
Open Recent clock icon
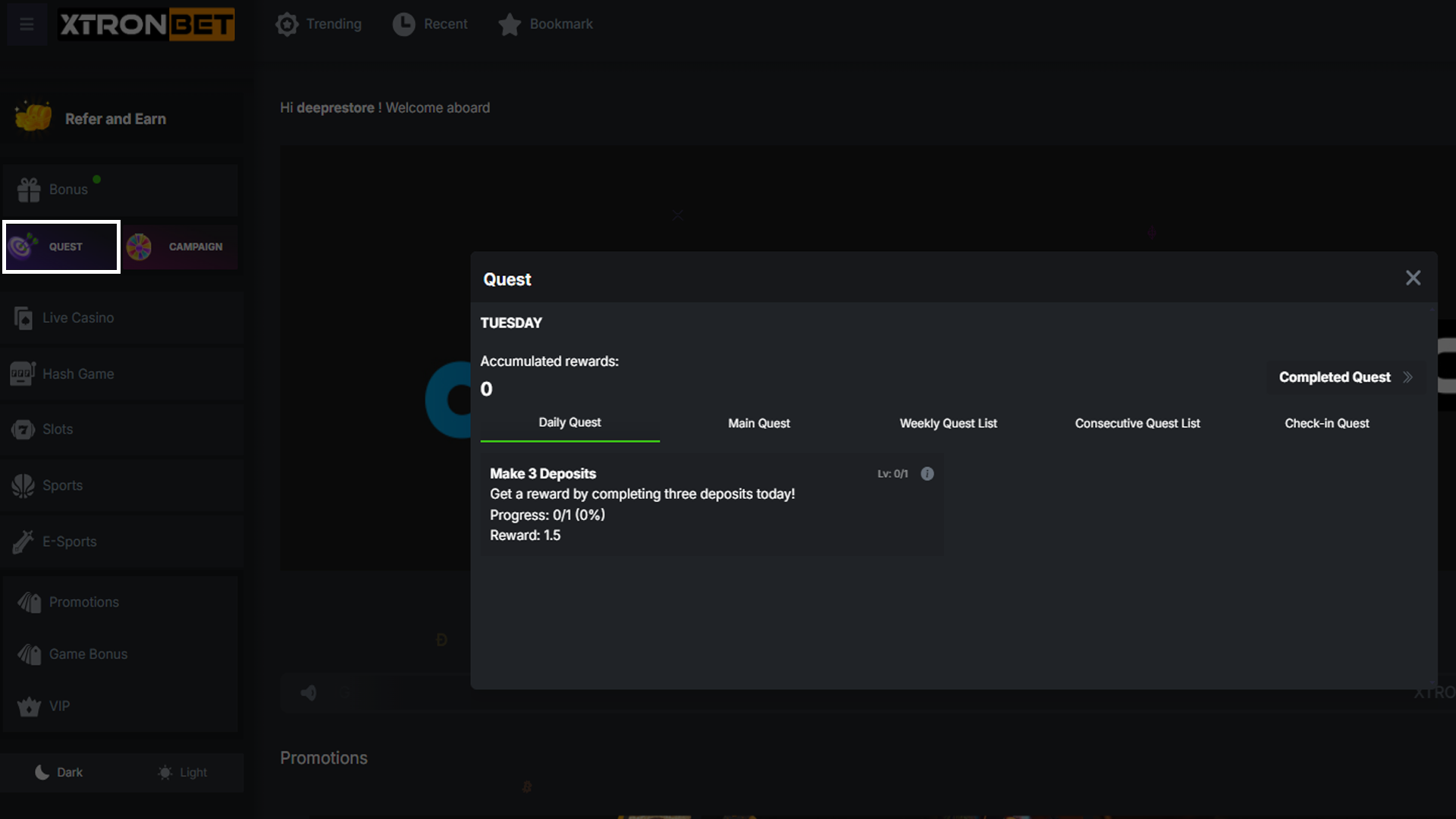click(403, 24)
